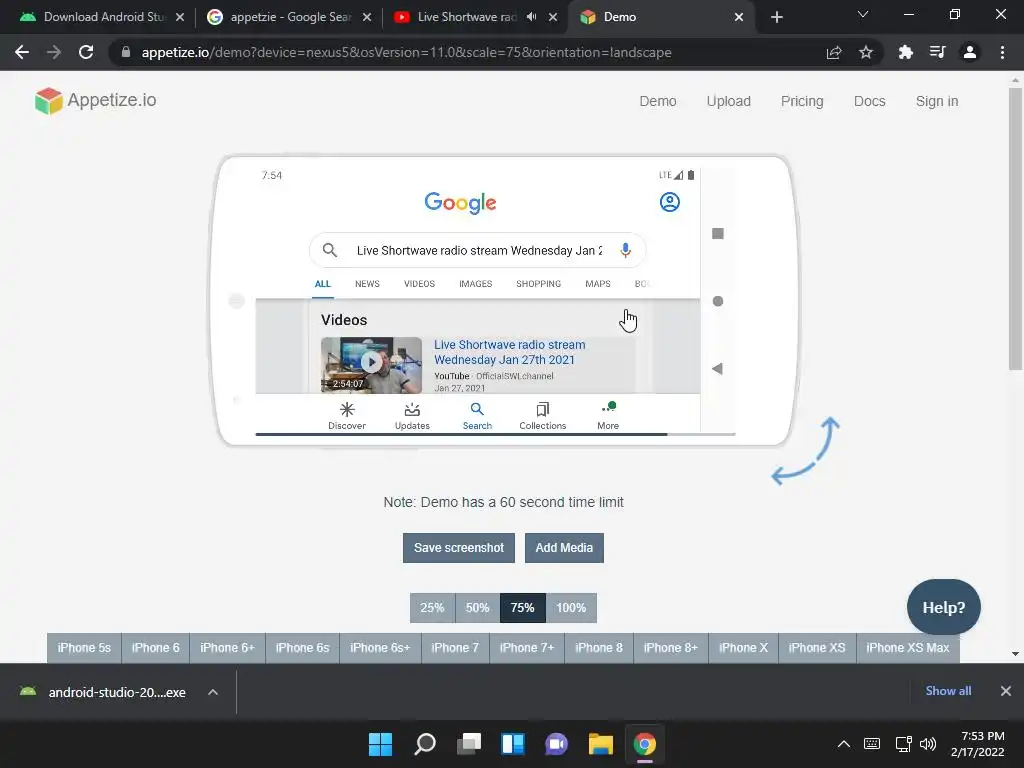This screenshot has height=768, width=1024.
Task: Choose iPhone 7 device
Action: point(455,648)
